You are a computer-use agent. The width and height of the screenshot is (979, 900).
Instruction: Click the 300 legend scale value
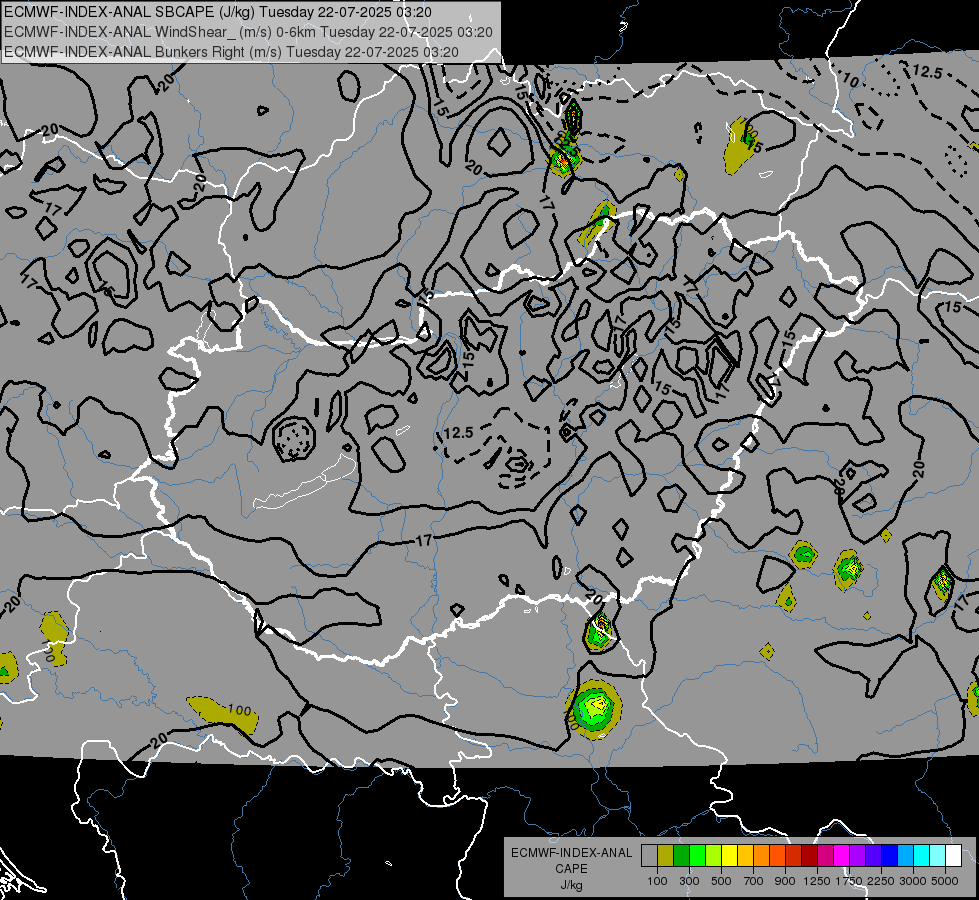tap(689, 881)
